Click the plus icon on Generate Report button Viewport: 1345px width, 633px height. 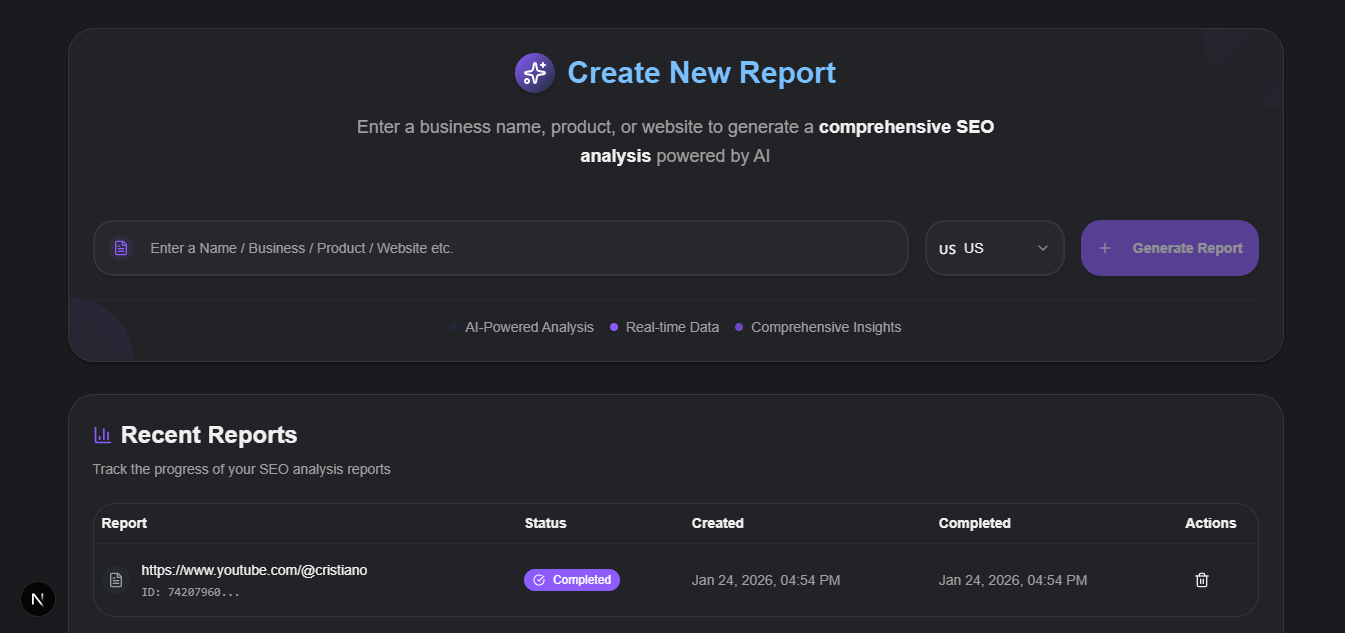point(1104,247)
